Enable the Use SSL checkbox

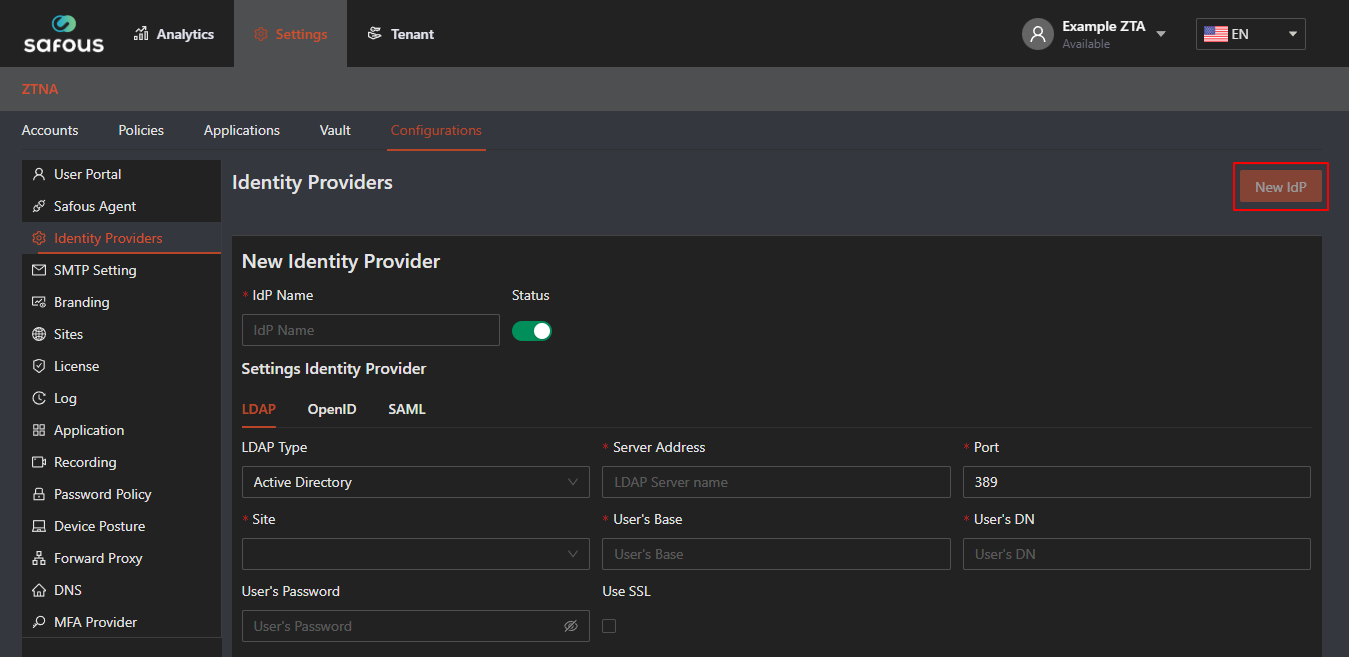coord(609,626)
